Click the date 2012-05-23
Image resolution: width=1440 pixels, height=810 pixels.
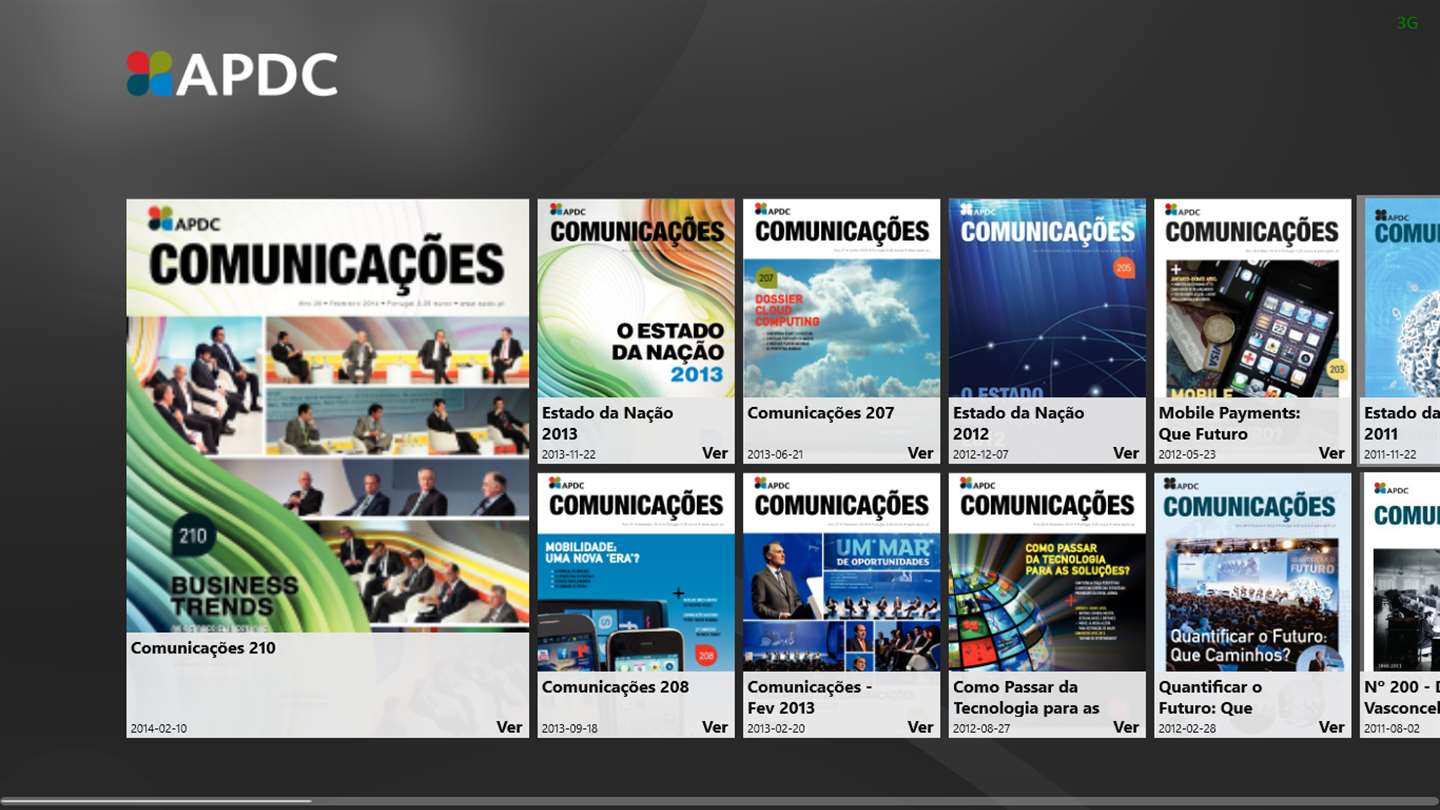tap(1187, 454)
